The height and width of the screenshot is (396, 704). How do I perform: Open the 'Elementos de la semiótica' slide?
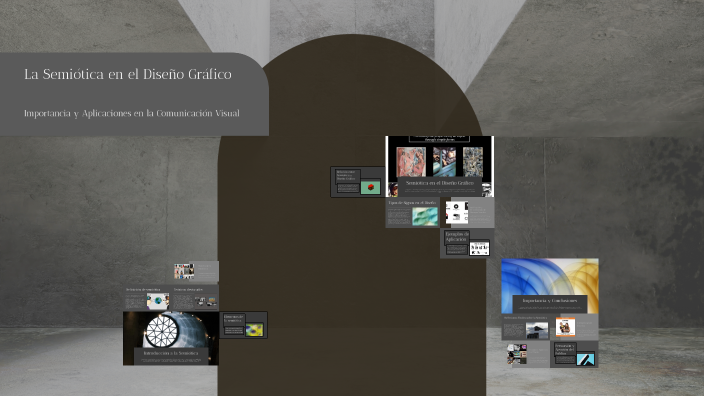click(x=243, y=325)
